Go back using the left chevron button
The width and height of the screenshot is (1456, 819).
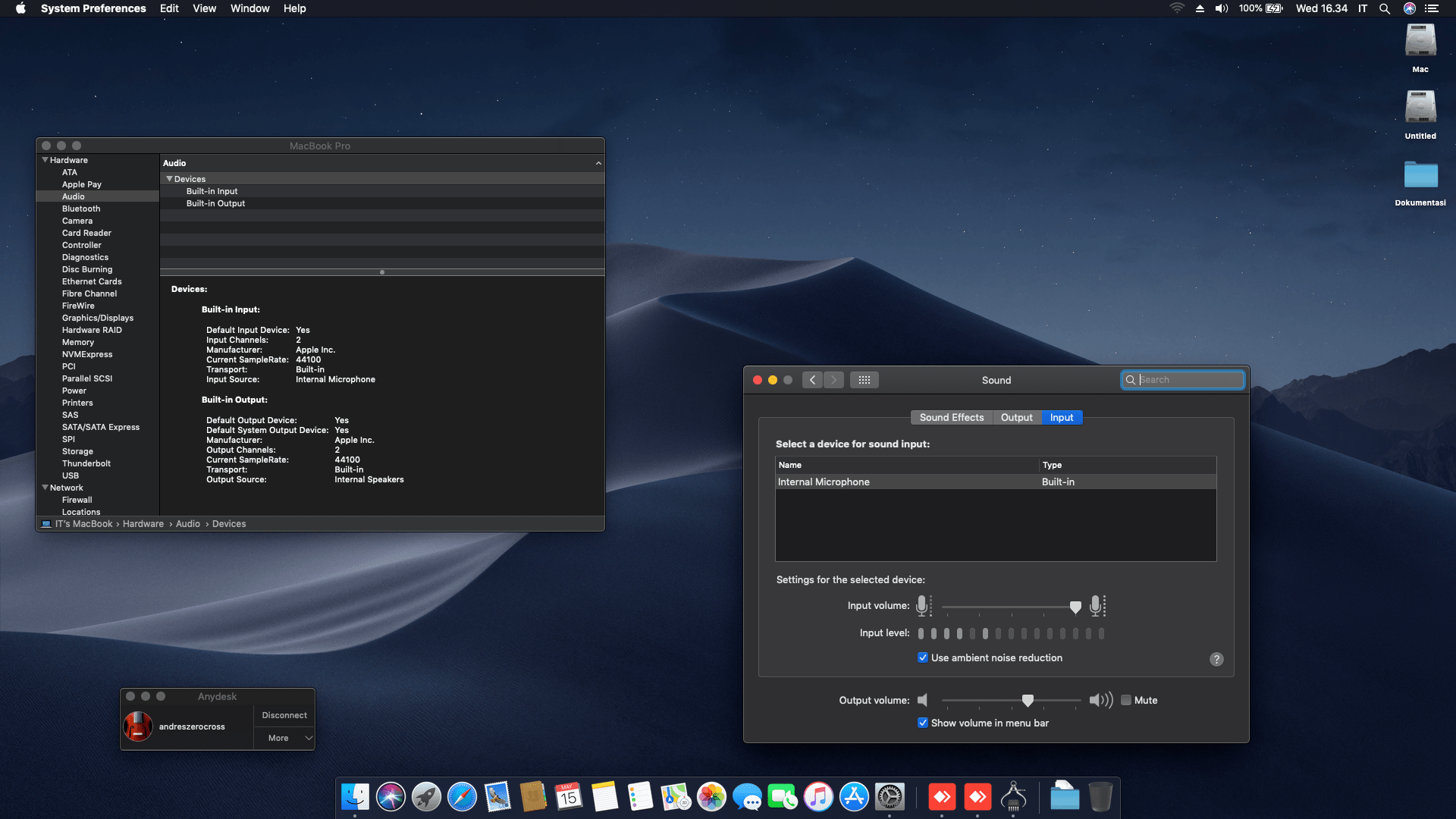812,380
